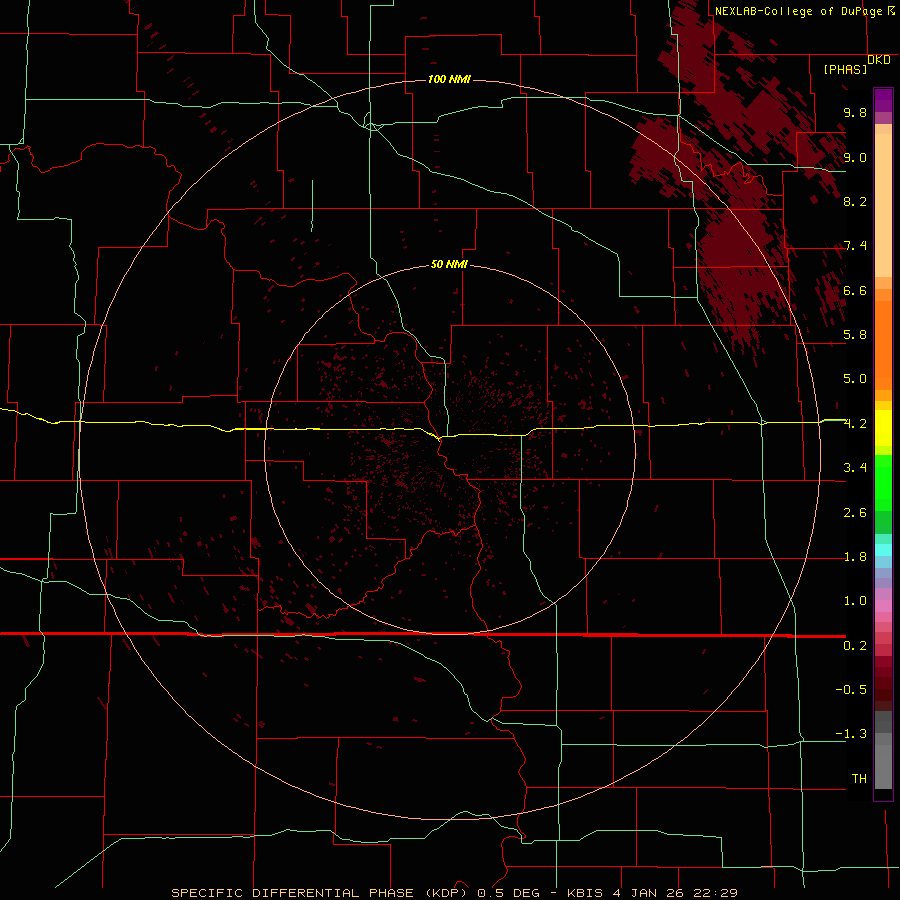
Task: Select the bright green segment of color bar
Action: [x=883, y=482]
